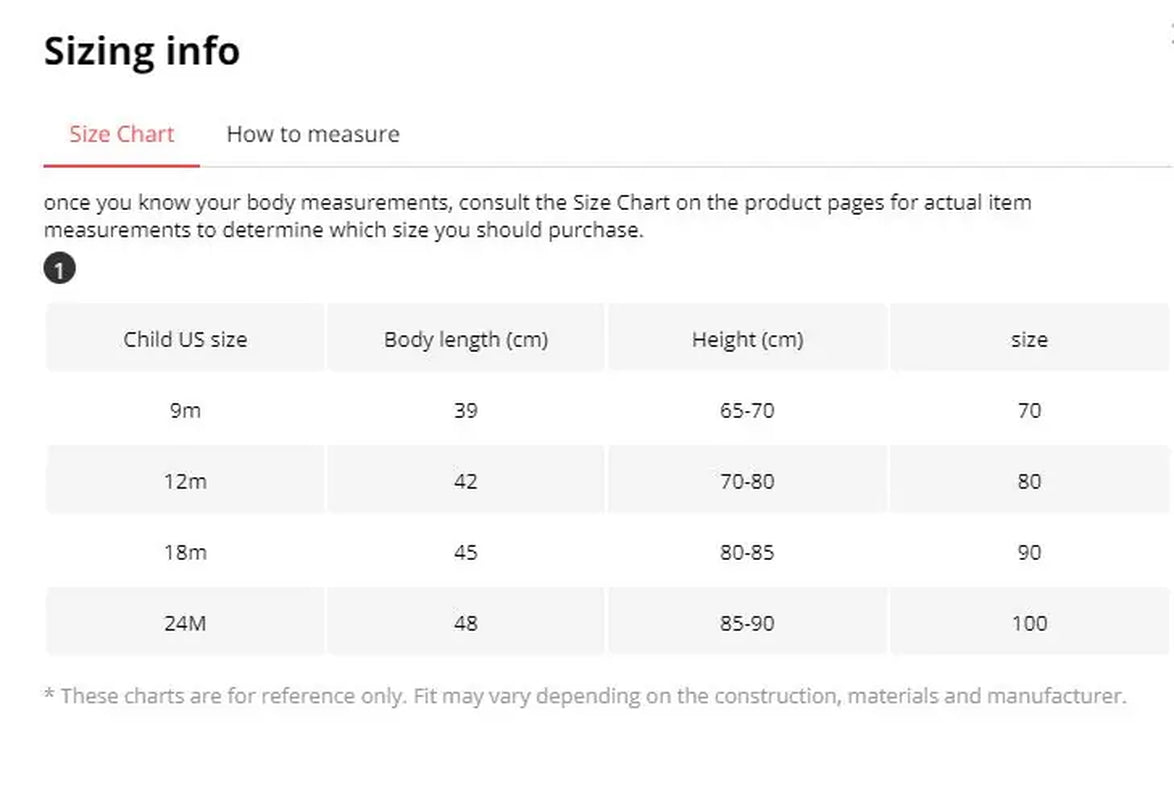
Task: Click the number 1 badge icon
Action: pos(59,269)
